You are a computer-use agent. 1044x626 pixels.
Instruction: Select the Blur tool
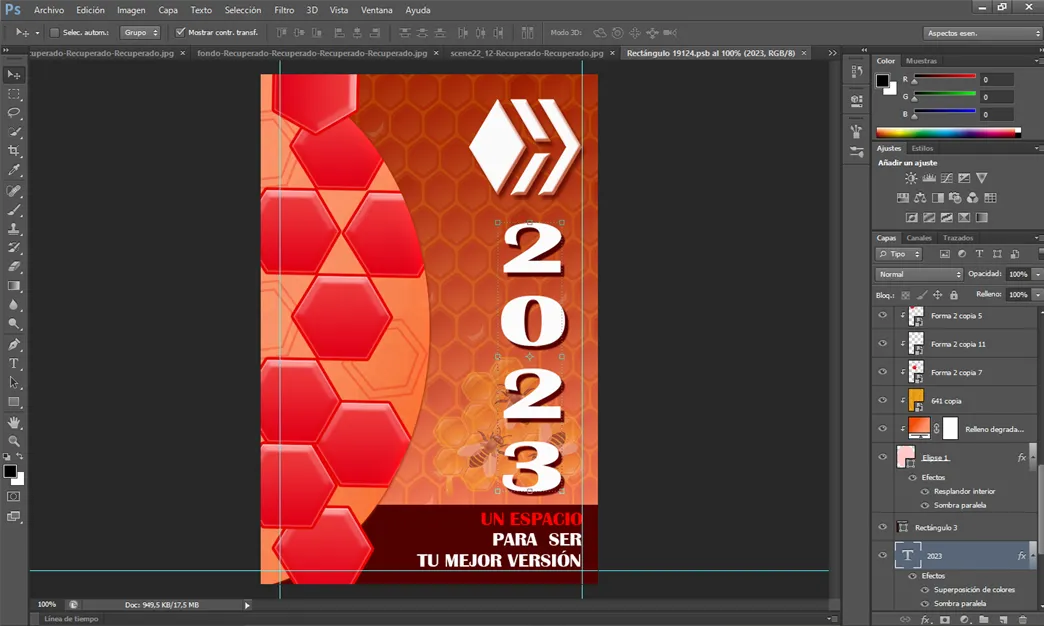coord(14,305)
